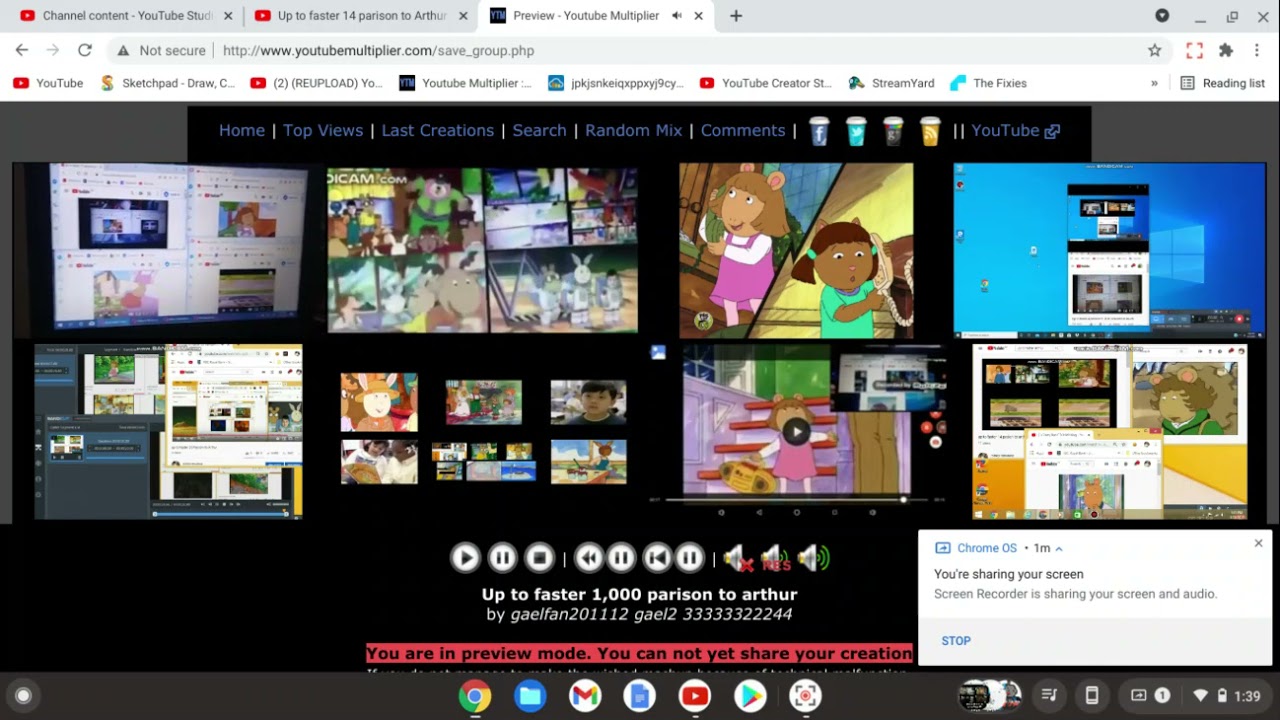
Task: Share via the Facebook cup icon
Action: 819,131
